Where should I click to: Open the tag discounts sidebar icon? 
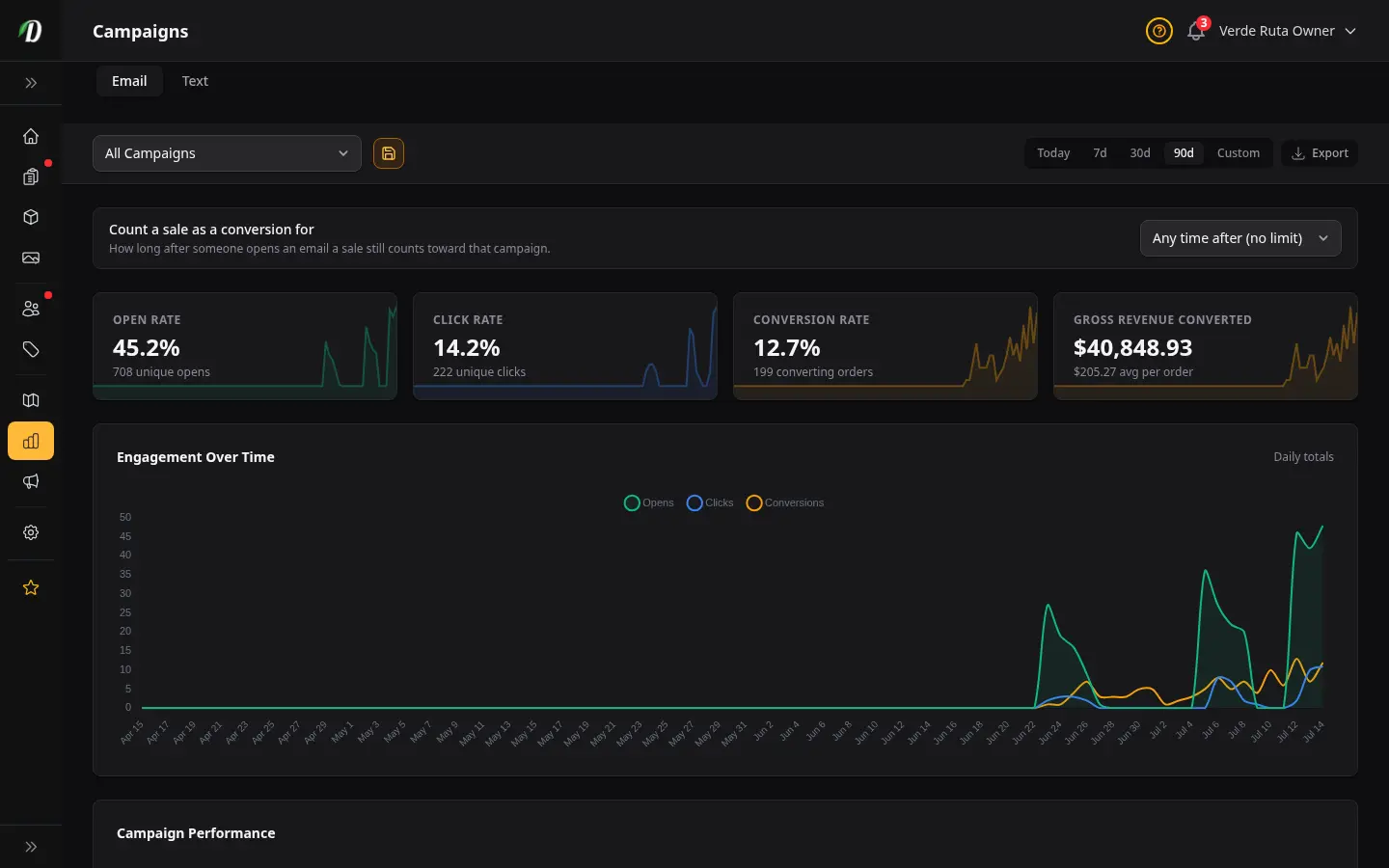coord(31,349)
